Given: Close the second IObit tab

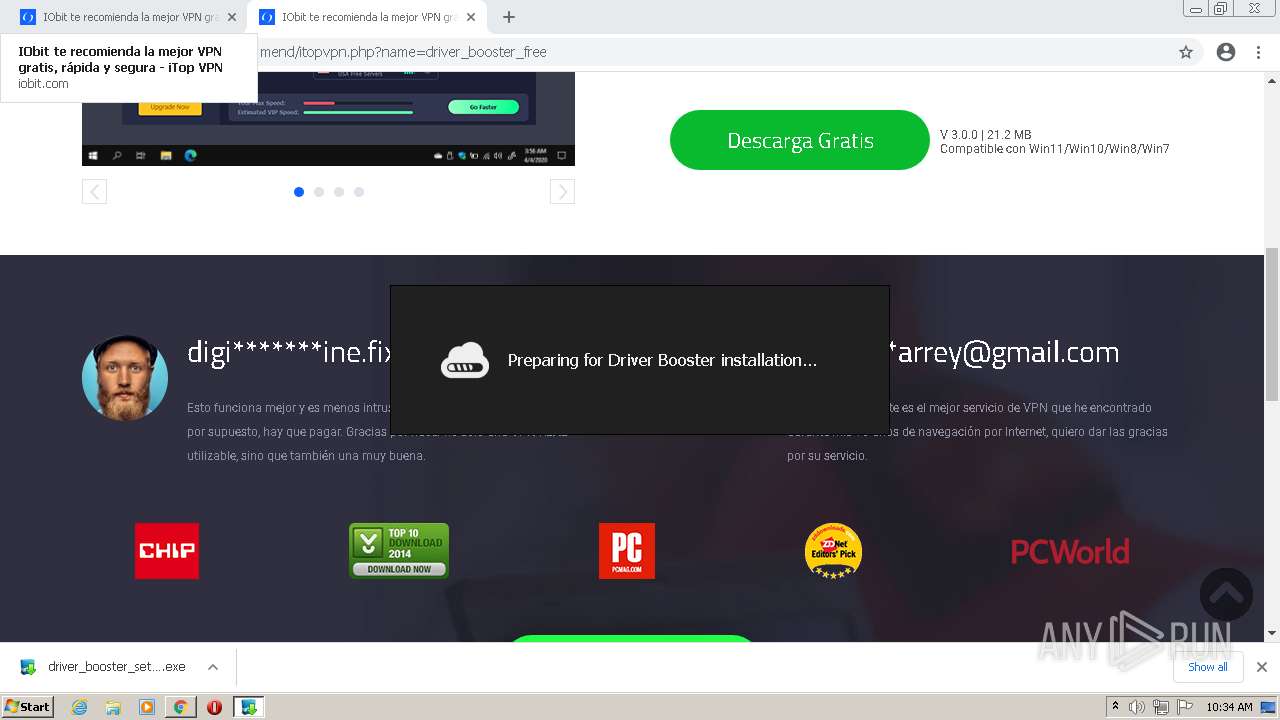Looking at the screenshot, I should point(471,17).
